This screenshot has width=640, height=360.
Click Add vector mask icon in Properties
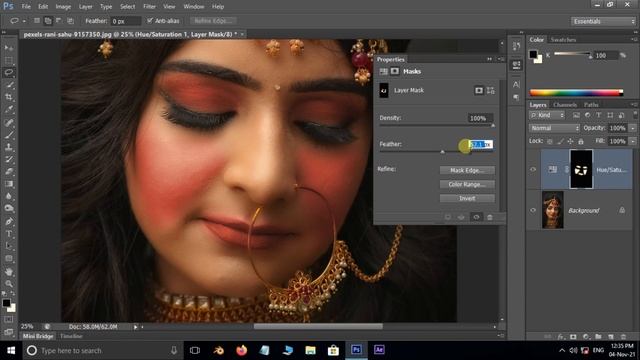point(491,90)
